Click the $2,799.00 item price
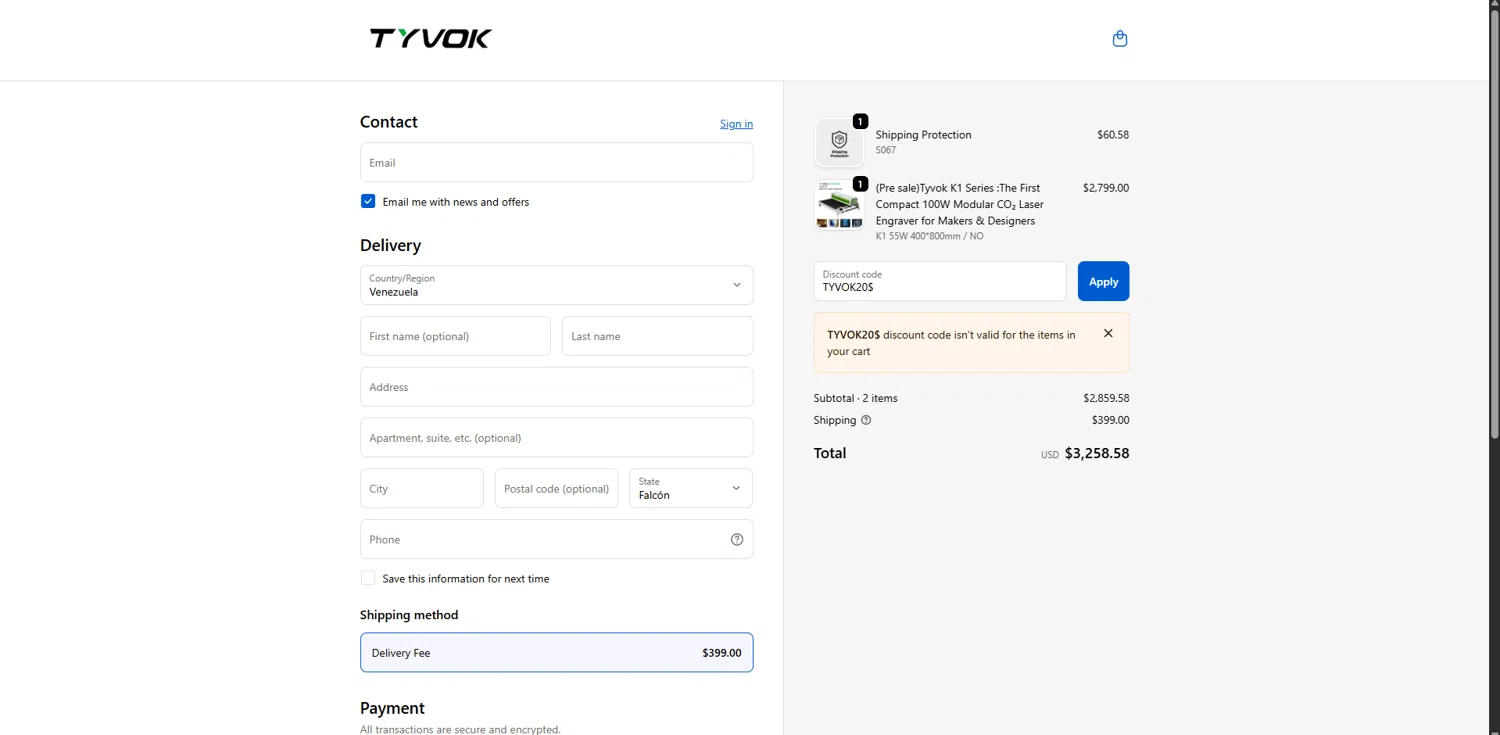Viewport: 1500px width, 735px height. [x=1106, y=188]
